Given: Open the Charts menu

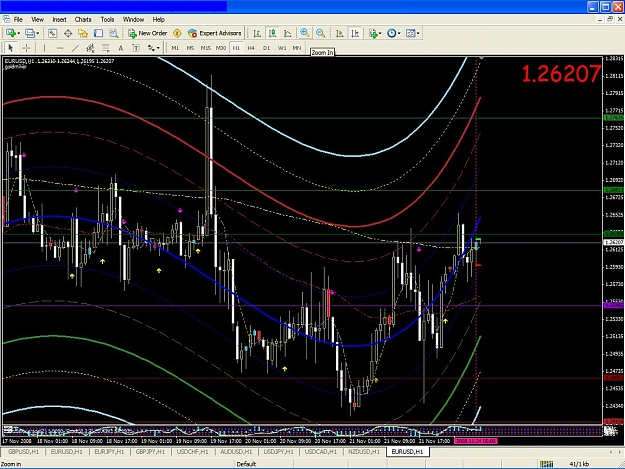Looking at the screenshot, I should pyautogui.click(x=83, y=20).
